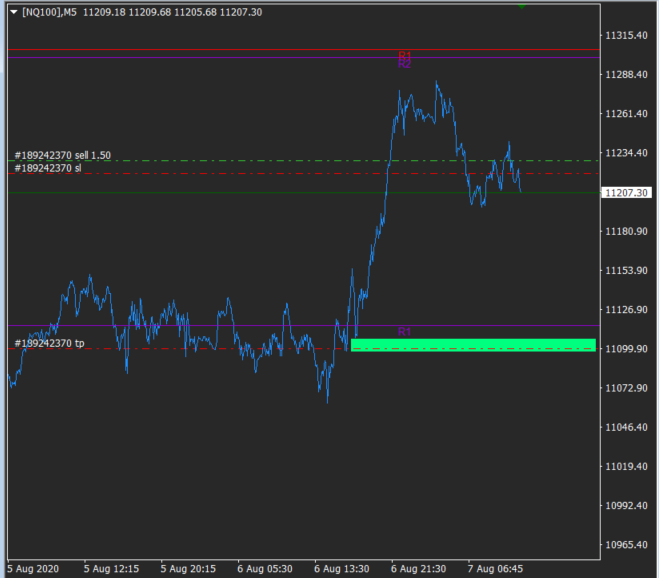Click the 11261.40 price scale label
This screenshot has height=578, width=659.
(x=626, y=113)
